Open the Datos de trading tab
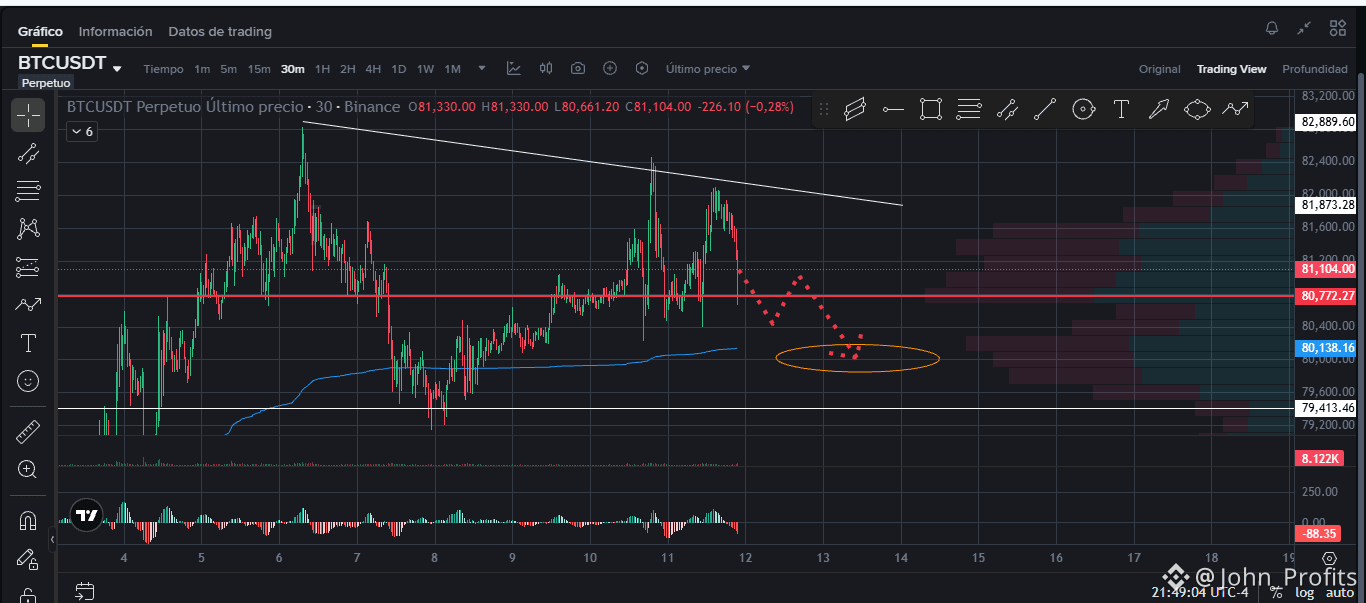Screen dimensions: 1366x603 [220, 31]
